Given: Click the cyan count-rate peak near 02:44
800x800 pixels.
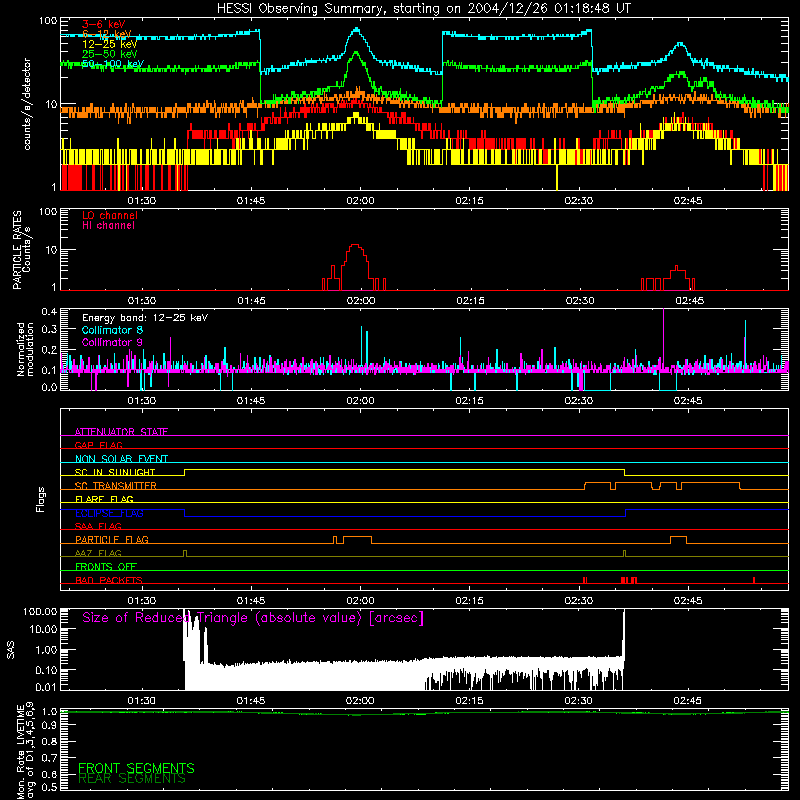Looking at the screenshot, I should tap(680, 45).
